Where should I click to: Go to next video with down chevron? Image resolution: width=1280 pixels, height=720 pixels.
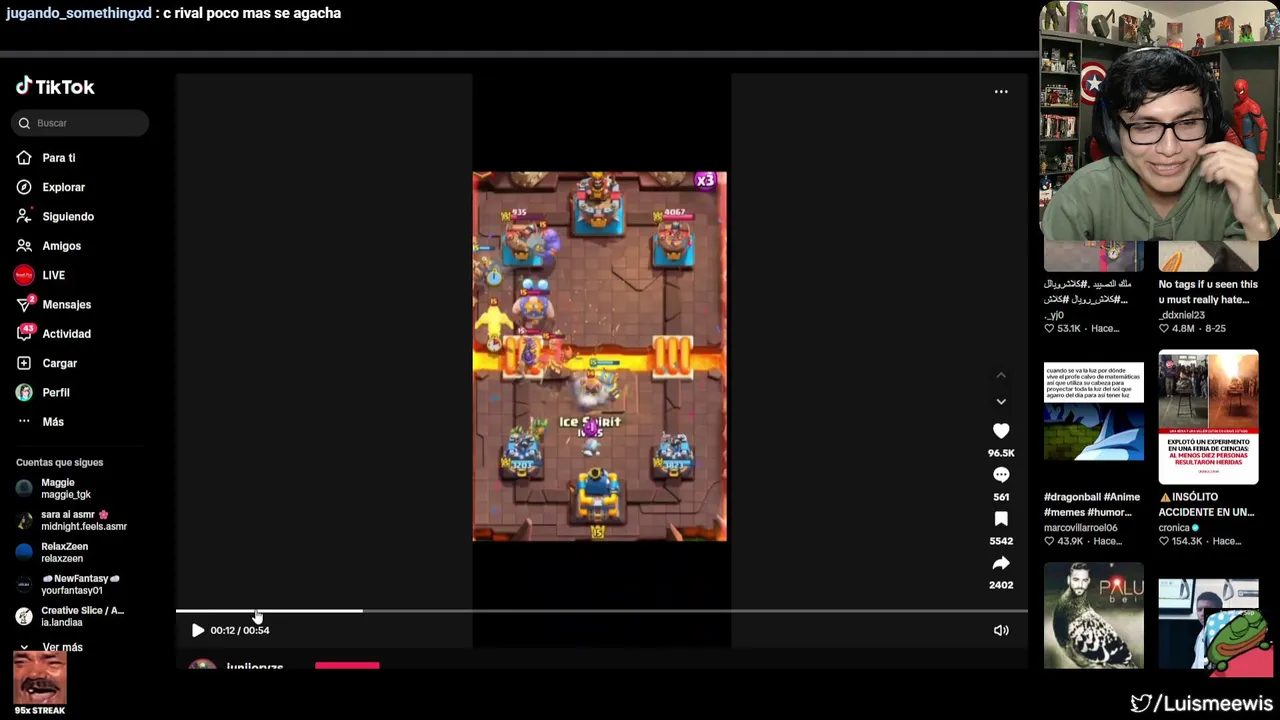tap(1001, 401)
